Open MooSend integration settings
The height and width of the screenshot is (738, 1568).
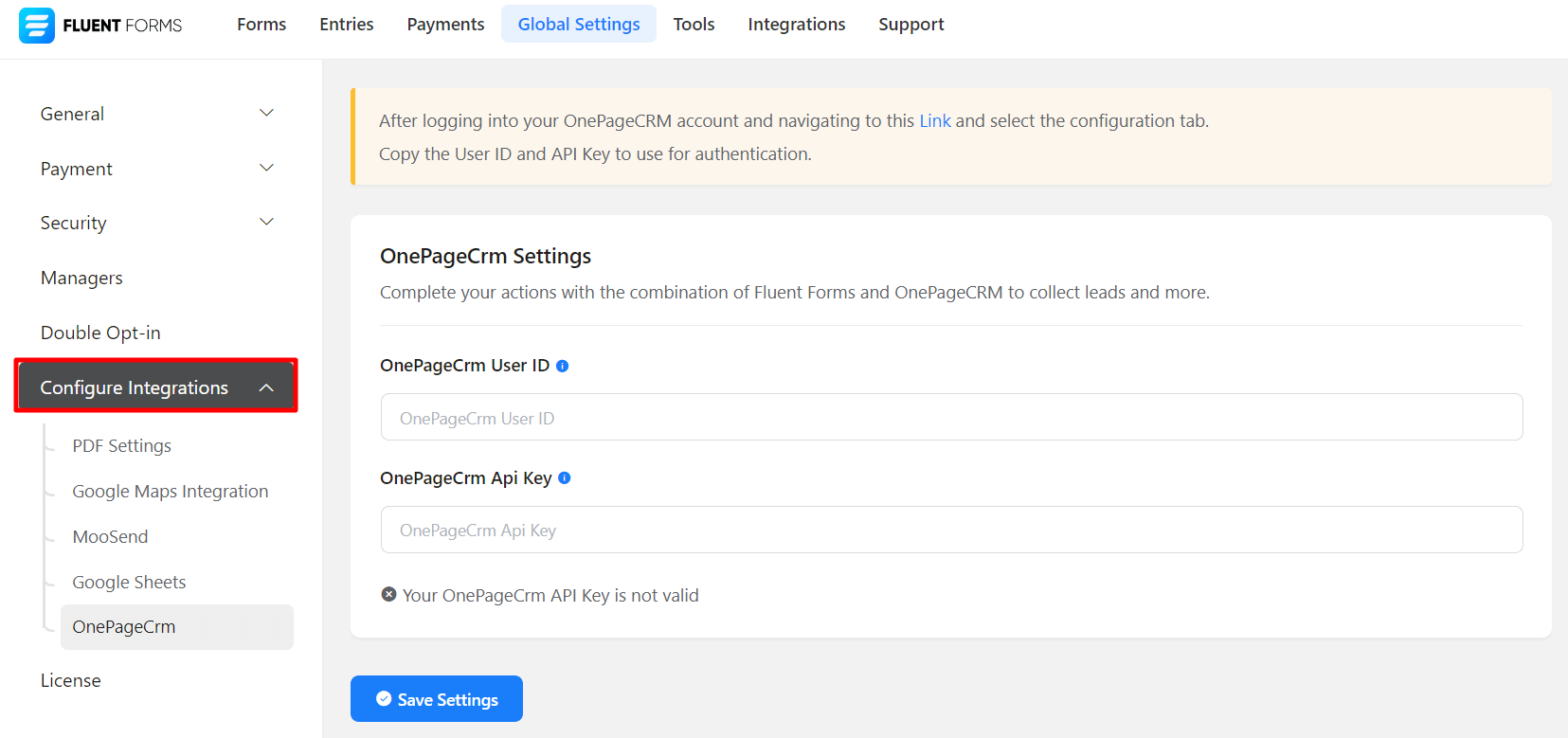[110, 537]
